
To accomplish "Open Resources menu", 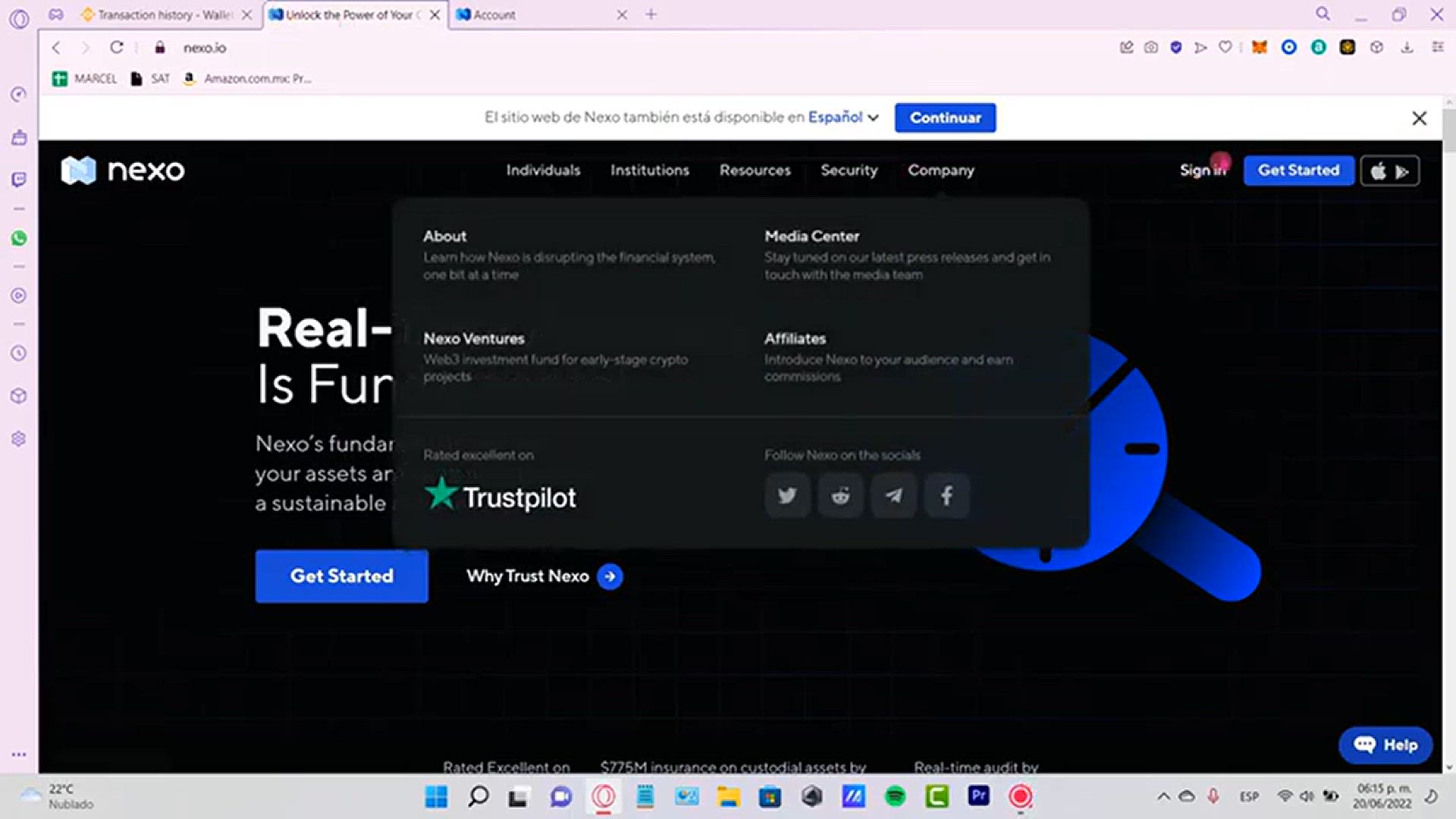I will (x=755, y=171).
